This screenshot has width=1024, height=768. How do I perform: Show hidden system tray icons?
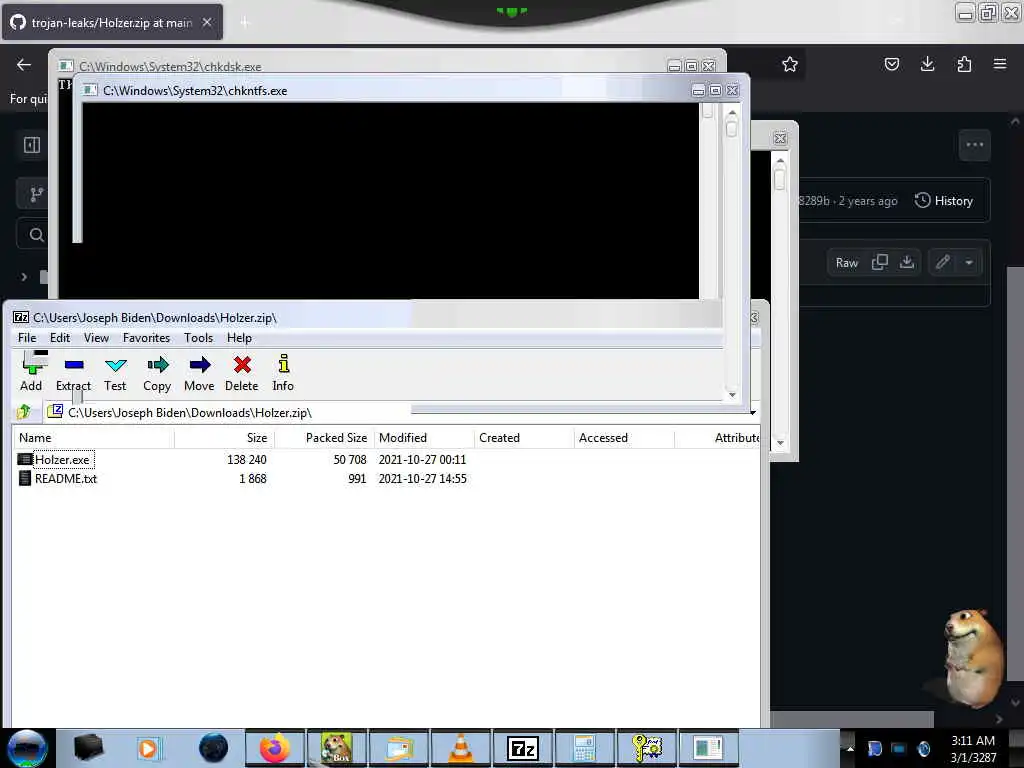point(850,748)
